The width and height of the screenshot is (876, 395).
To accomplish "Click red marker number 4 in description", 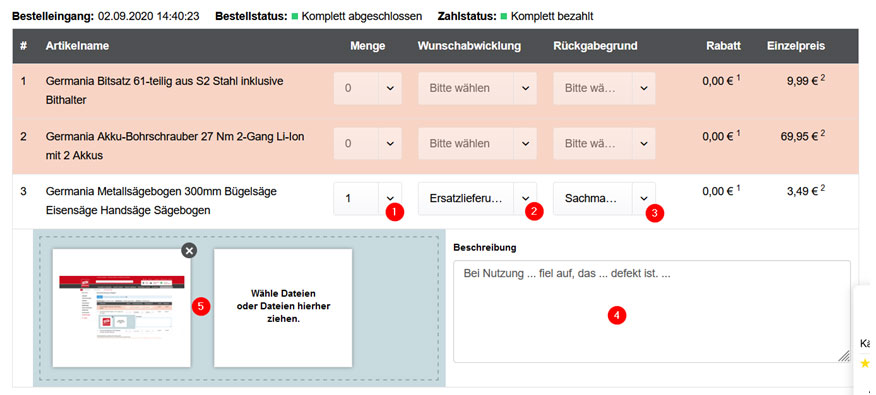I will click(617, 315).
